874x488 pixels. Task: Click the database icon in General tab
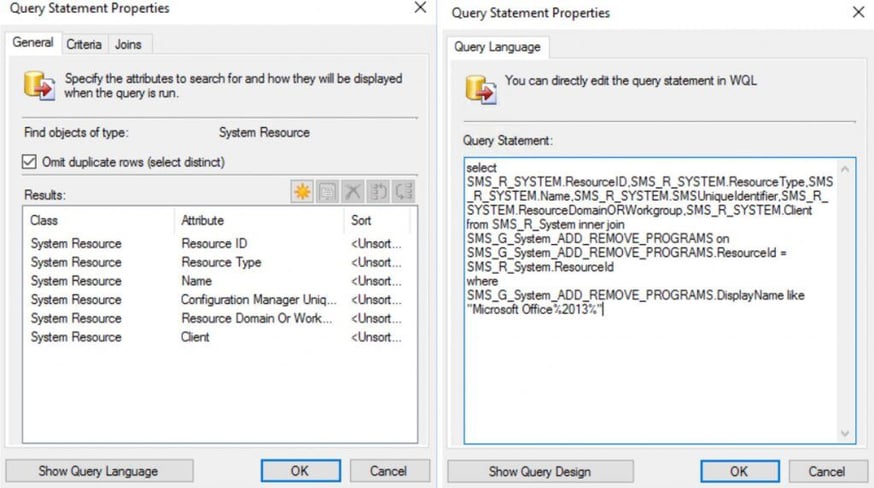click(39, 84)
